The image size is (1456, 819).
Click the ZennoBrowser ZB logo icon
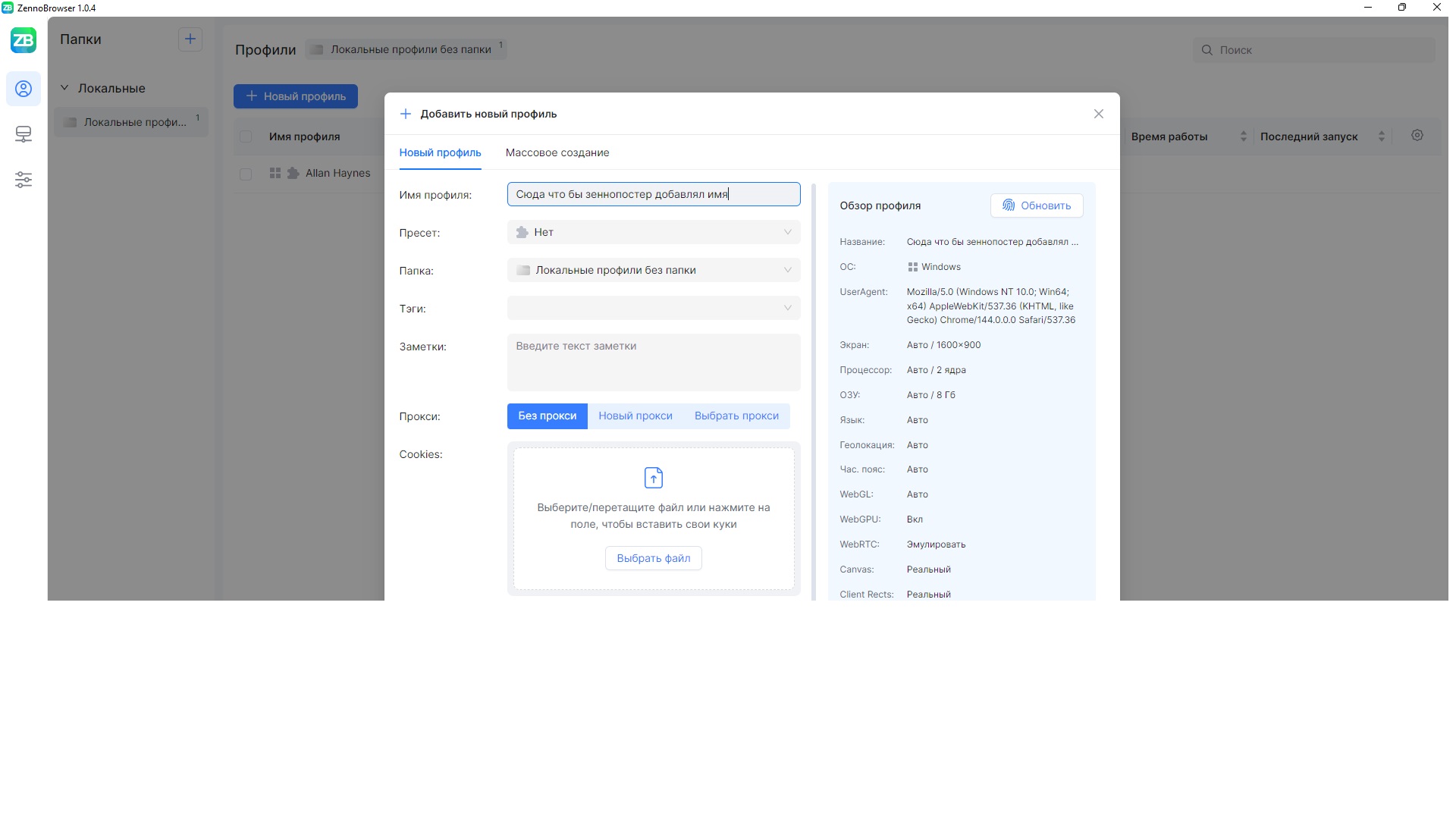[x=24, y=40]
